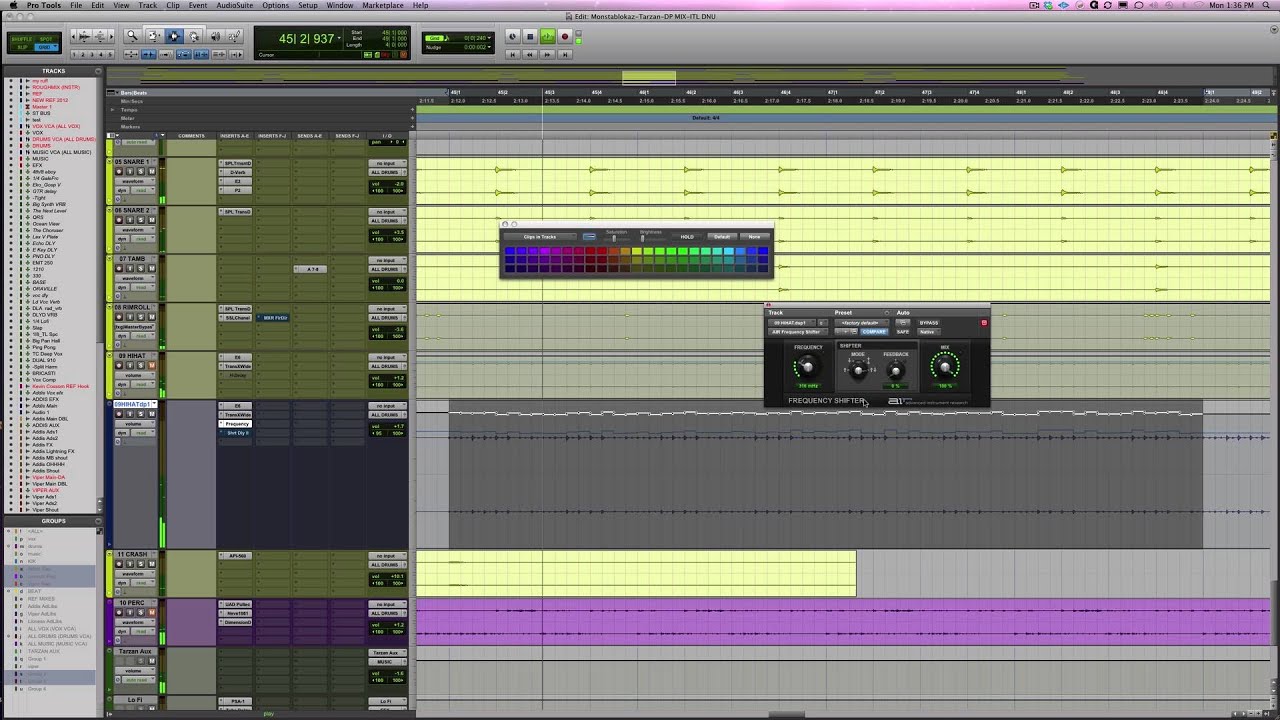Click the BYPASS button in plugin window
The width and height of the screenshot is (1280, 720).
click(x=929, y=323)
